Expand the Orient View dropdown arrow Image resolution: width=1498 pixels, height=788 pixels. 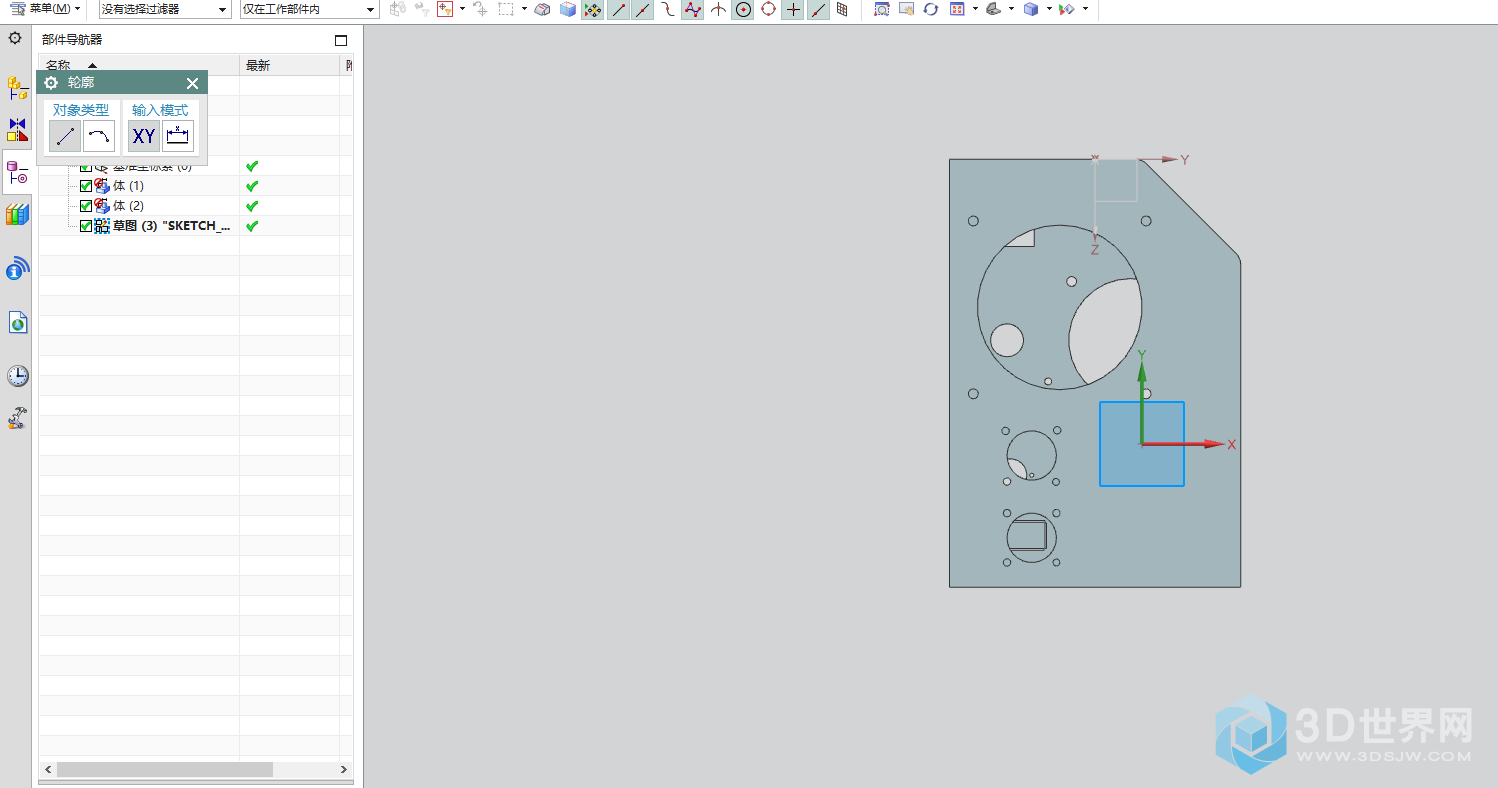pos(974,9)
